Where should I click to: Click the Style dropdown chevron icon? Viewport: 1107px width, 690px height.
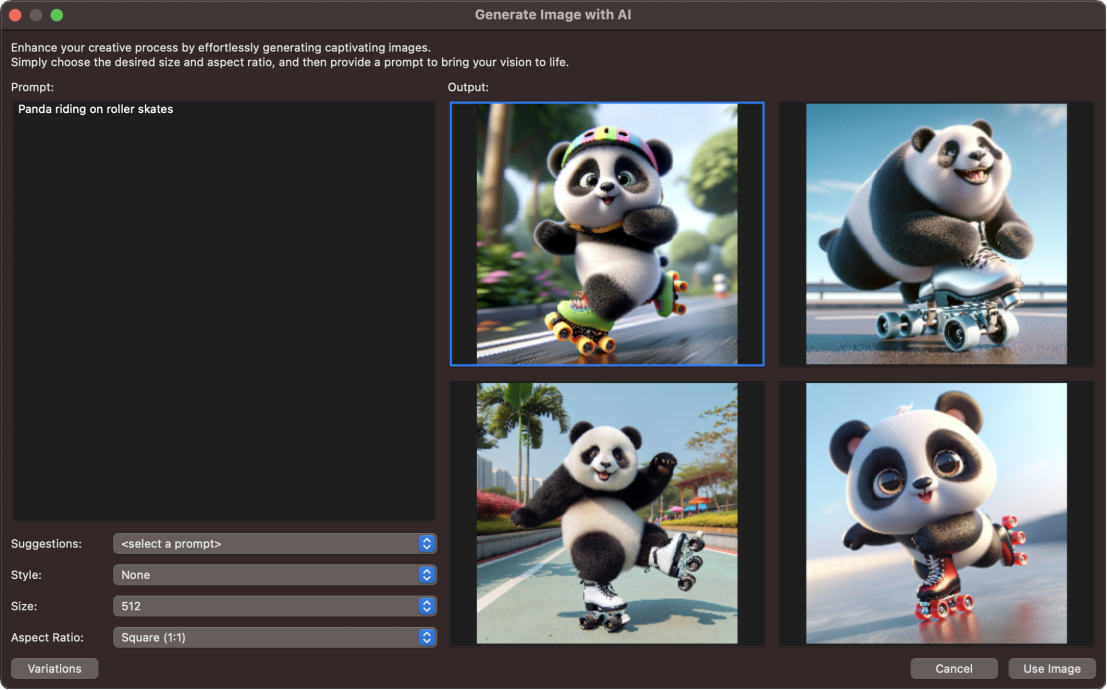(427, 575)
